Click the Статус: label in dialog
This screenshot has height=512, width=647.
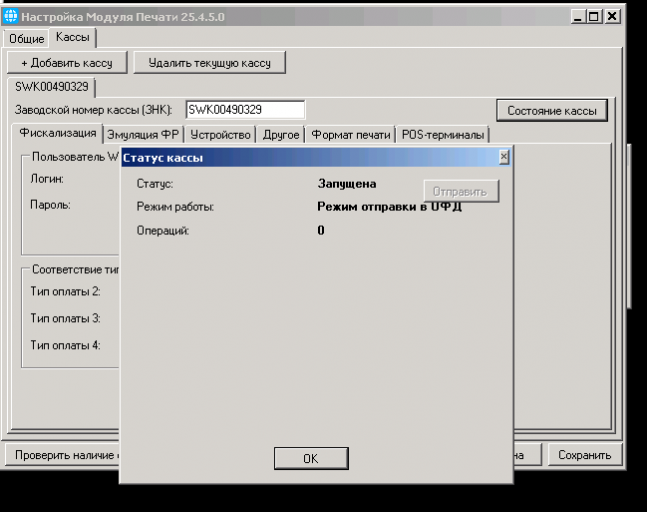[155, 184]
